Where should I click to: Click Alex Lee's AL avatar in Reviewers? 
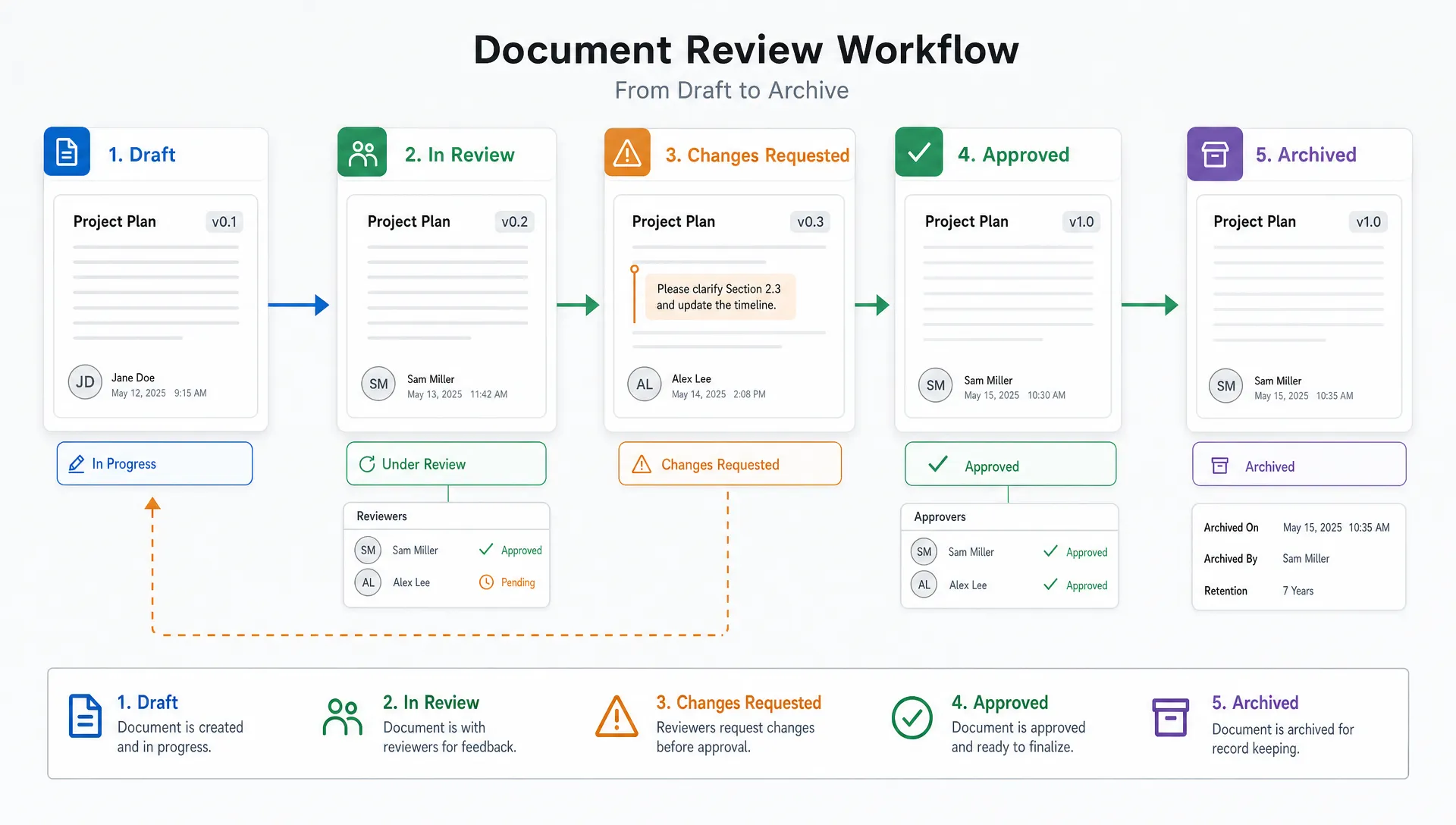click(369, 582)
